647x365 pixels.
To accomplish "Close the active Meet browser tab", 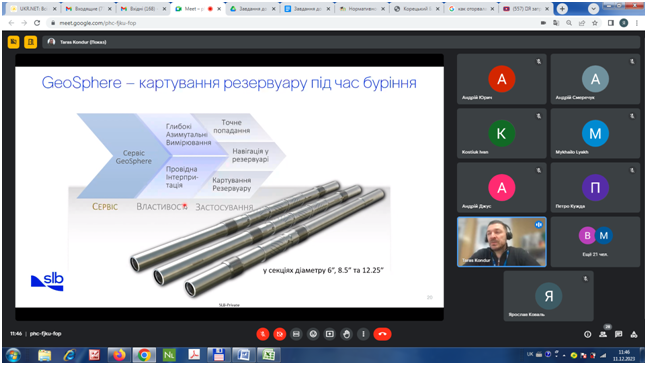I will click(219, 9).
